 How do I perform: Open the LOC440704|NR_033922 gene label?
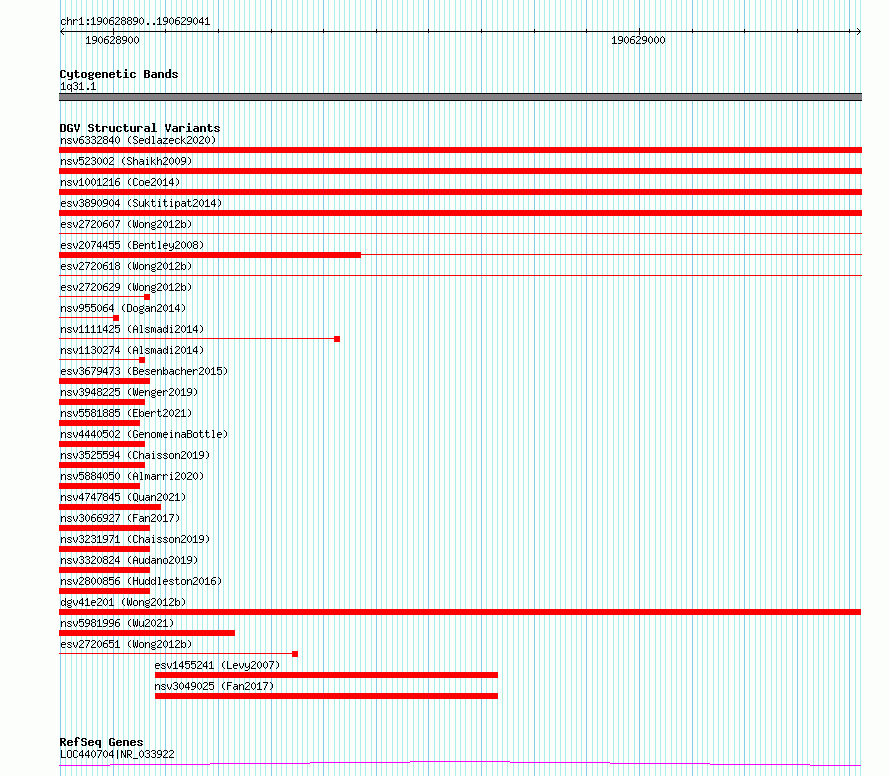coord(117,754)
